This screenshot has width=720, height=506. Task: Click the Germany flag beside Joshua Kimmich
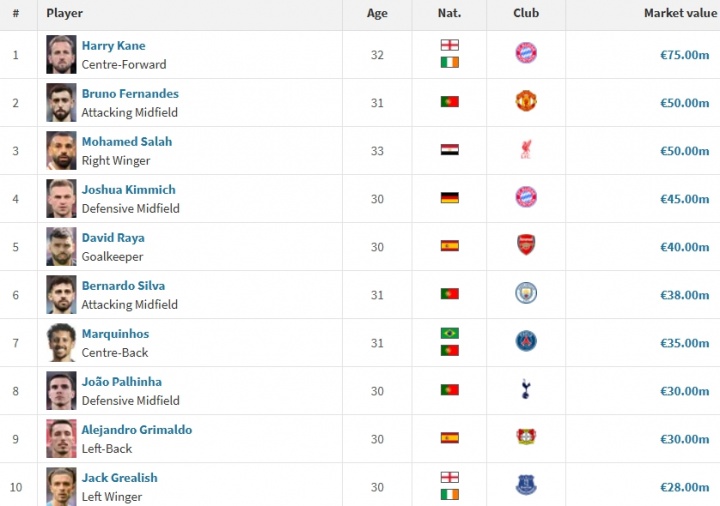pos(450,198)
